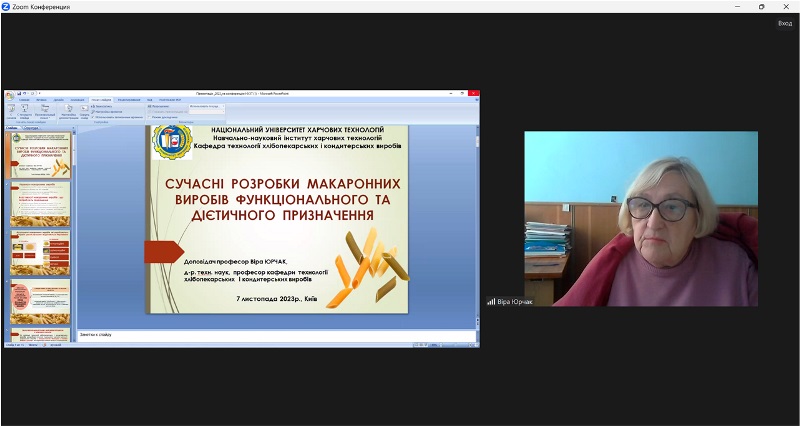The width and height of the screenshot is (800, 426).
Task: Open the Рецензирование ribbon tab
Action: 129,100
